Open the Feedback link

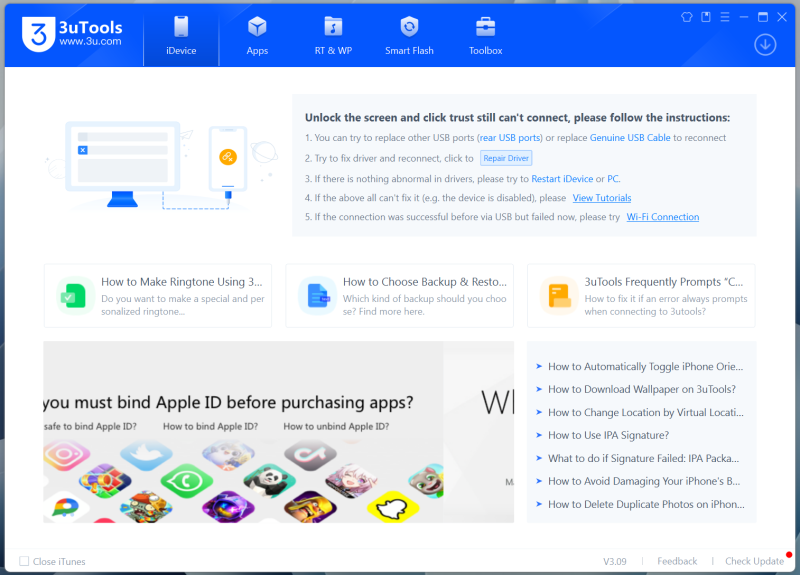coord(677,561)
